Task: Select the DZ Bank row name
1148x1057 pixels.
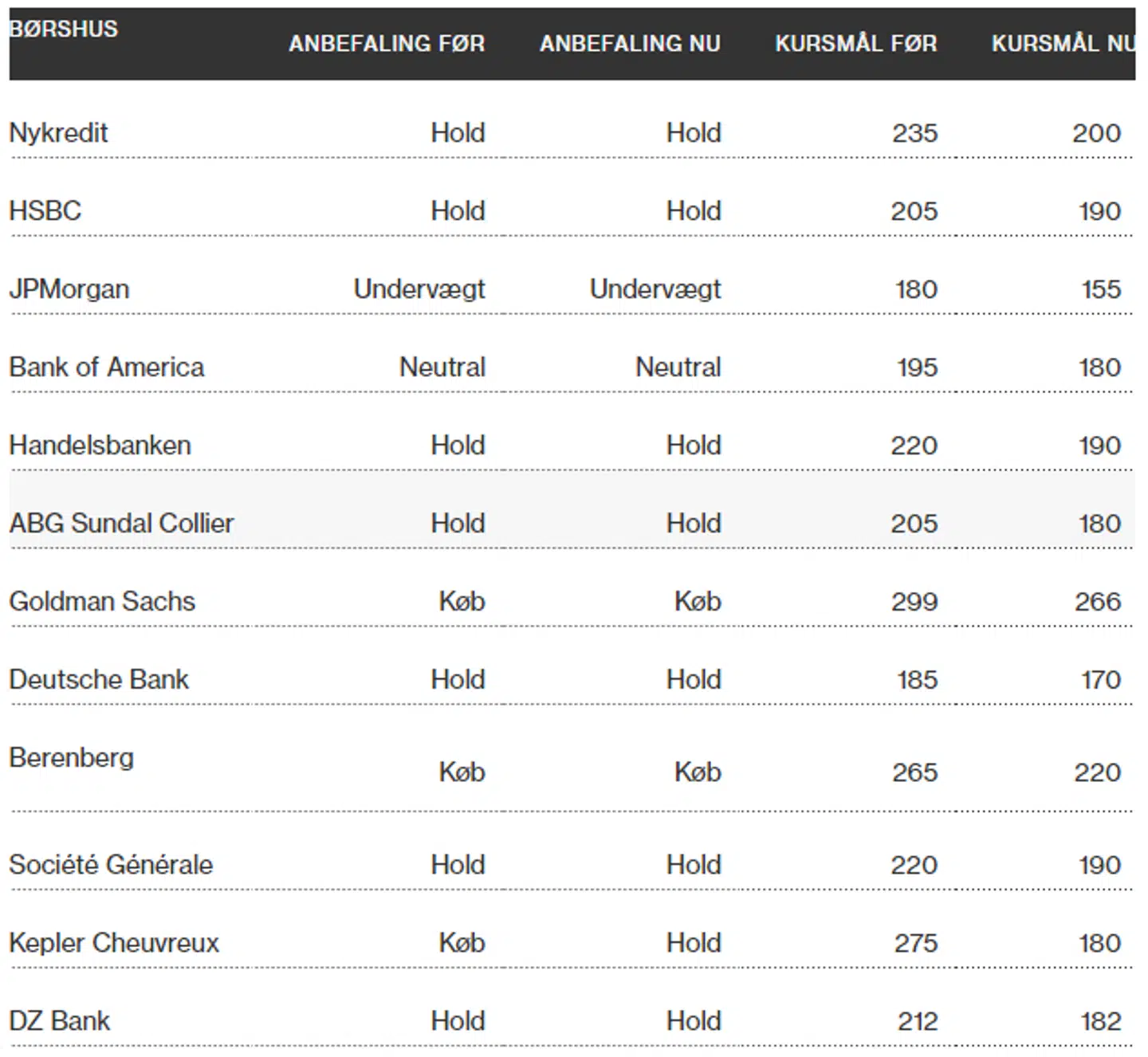Action: (60, 1021)
